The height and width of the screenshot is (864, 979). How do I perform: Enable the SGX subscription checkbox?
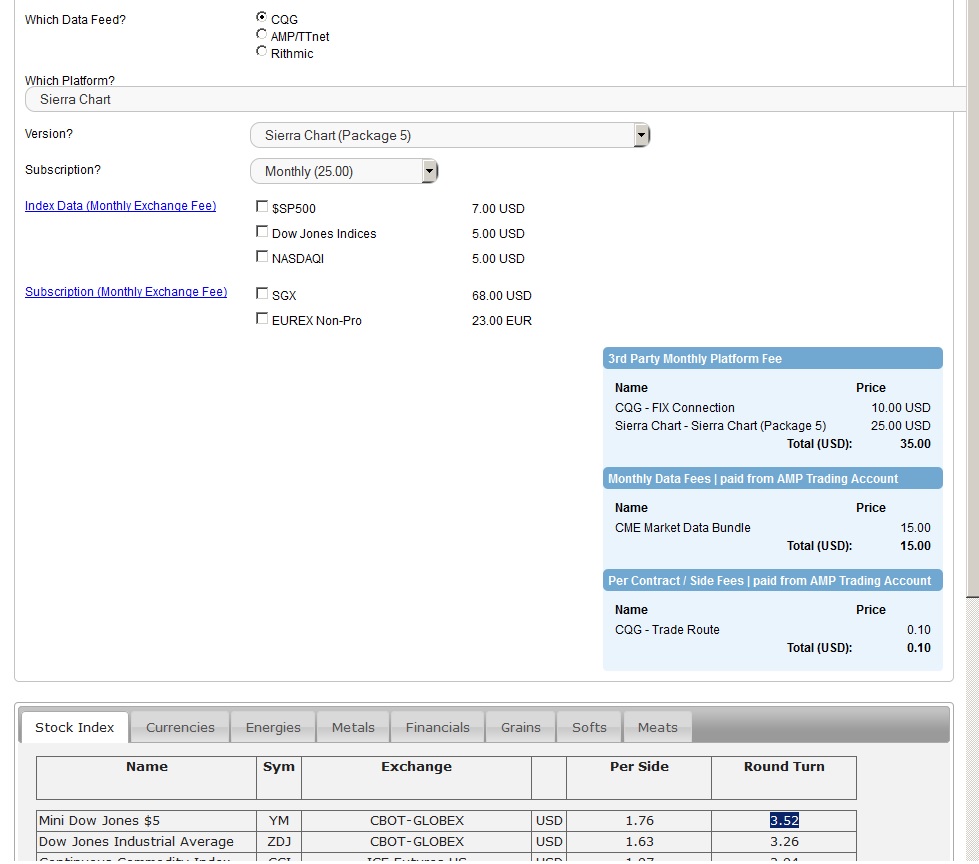click(262, 294)
